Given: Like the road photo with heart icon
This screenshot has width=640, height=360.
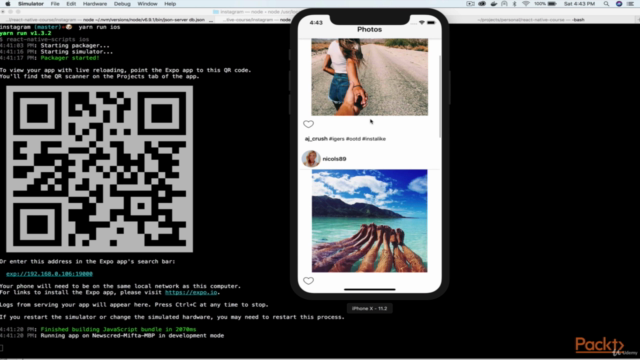Looking at the screenshot, I should pyautogui.click(x=309, y=124).
